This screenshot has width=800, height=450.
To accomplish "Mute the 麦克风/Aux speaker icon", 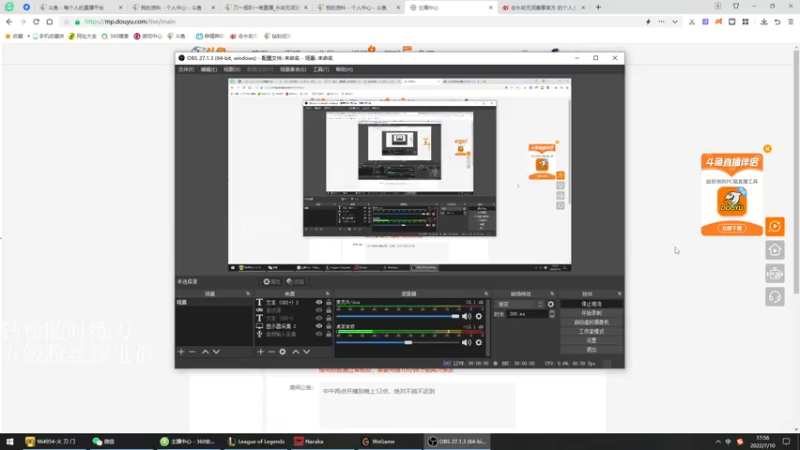I will point(466,316).
